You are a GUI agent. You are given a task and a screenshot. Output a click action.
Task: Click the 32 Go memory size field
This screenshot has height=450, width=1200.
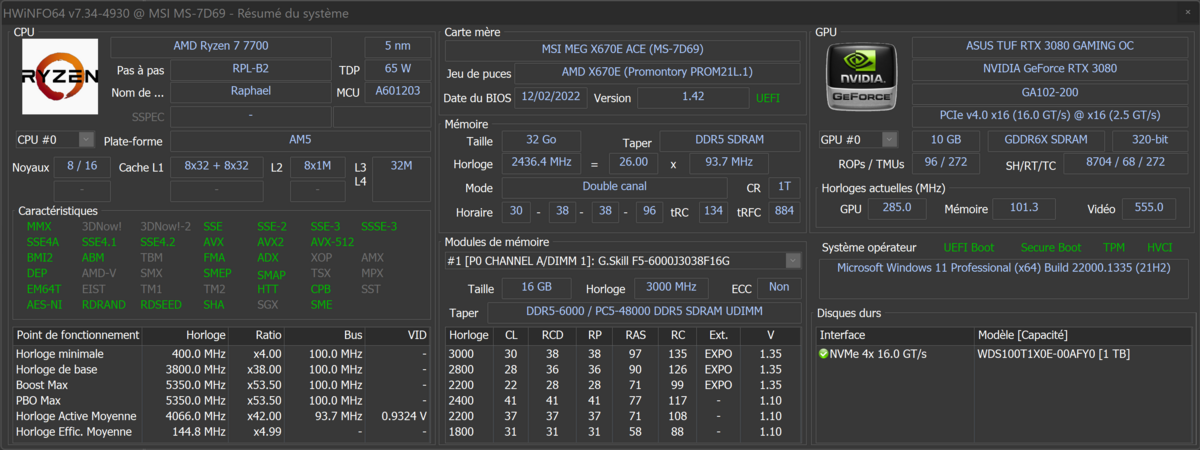click(540, 141)
